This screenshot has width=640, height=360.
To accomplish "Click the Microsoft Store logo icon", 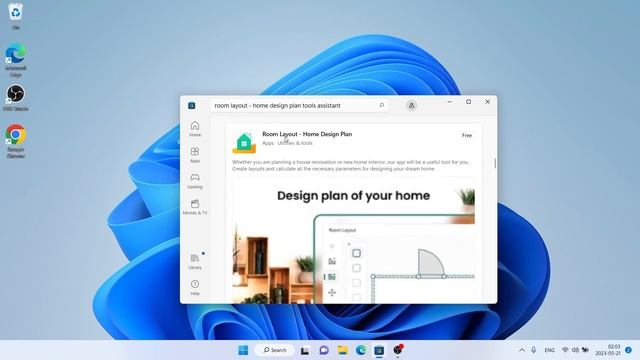I will [x=191, y=105].
